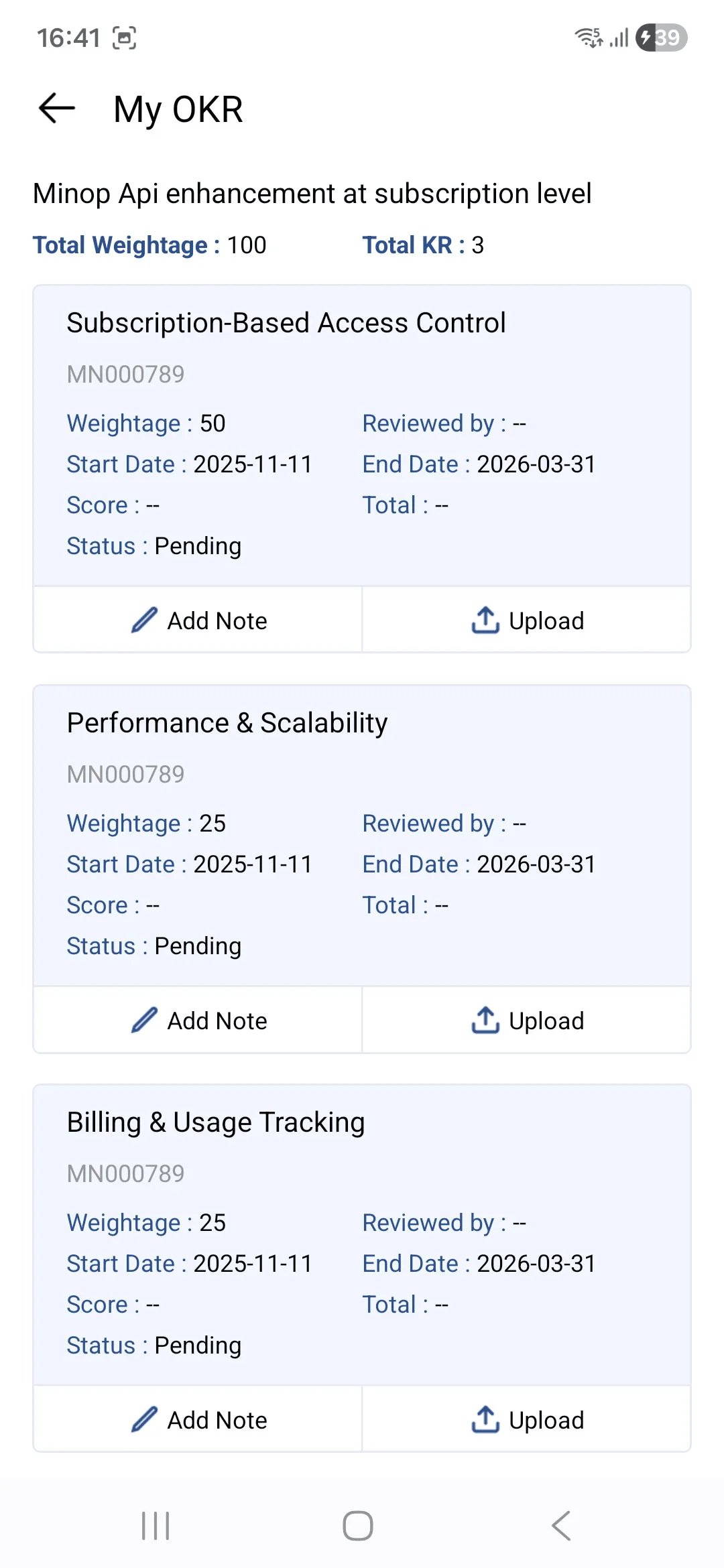Screen dimensions: 724x1568
Task: Tap upload icon in Billing & Usage Tracking card
Action: click(x=485, y=1420)
